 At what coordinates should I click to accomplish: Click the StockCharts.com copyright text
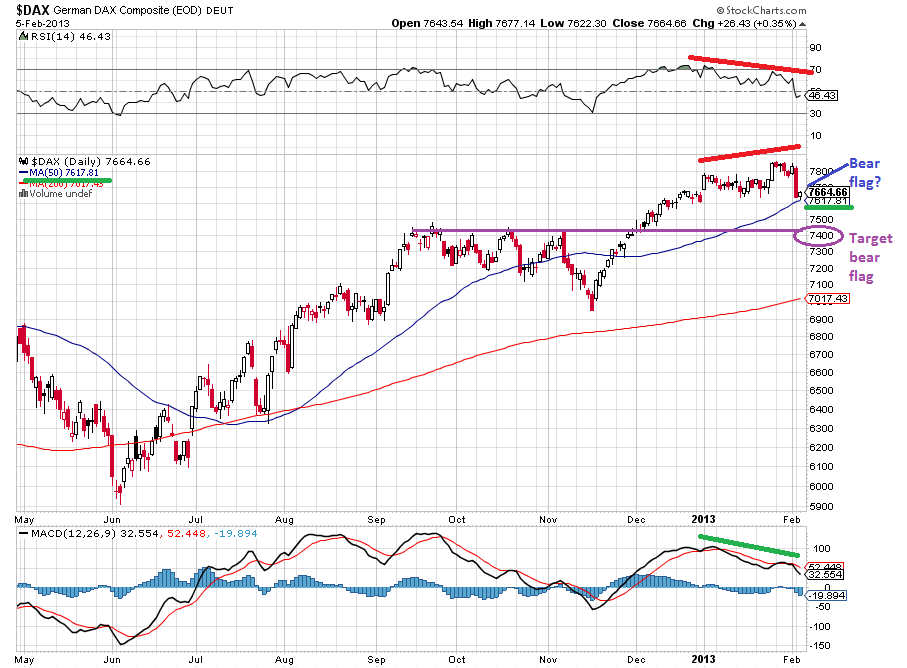pos(761,10)
